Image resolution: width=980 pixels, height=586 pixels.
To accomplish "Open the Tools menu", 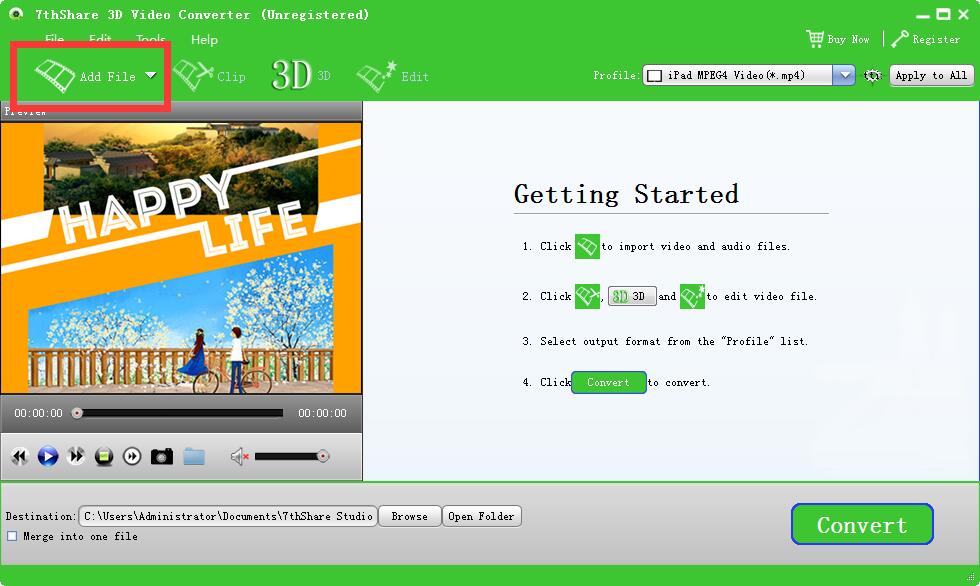I will (x=151, y=39).
